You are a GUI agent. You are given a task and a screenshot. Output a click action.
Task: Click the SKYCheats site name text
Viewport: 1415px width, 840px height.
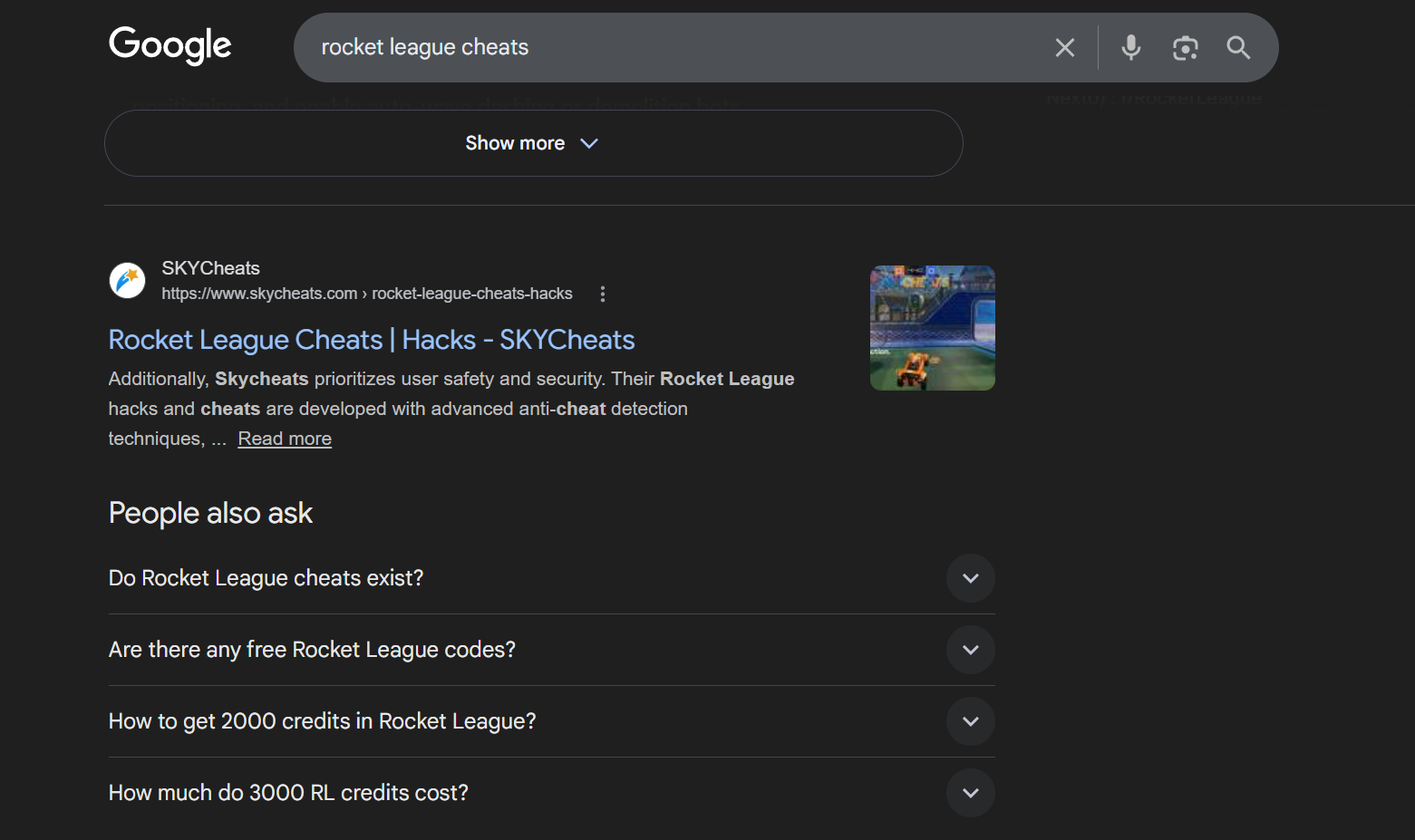210,268
